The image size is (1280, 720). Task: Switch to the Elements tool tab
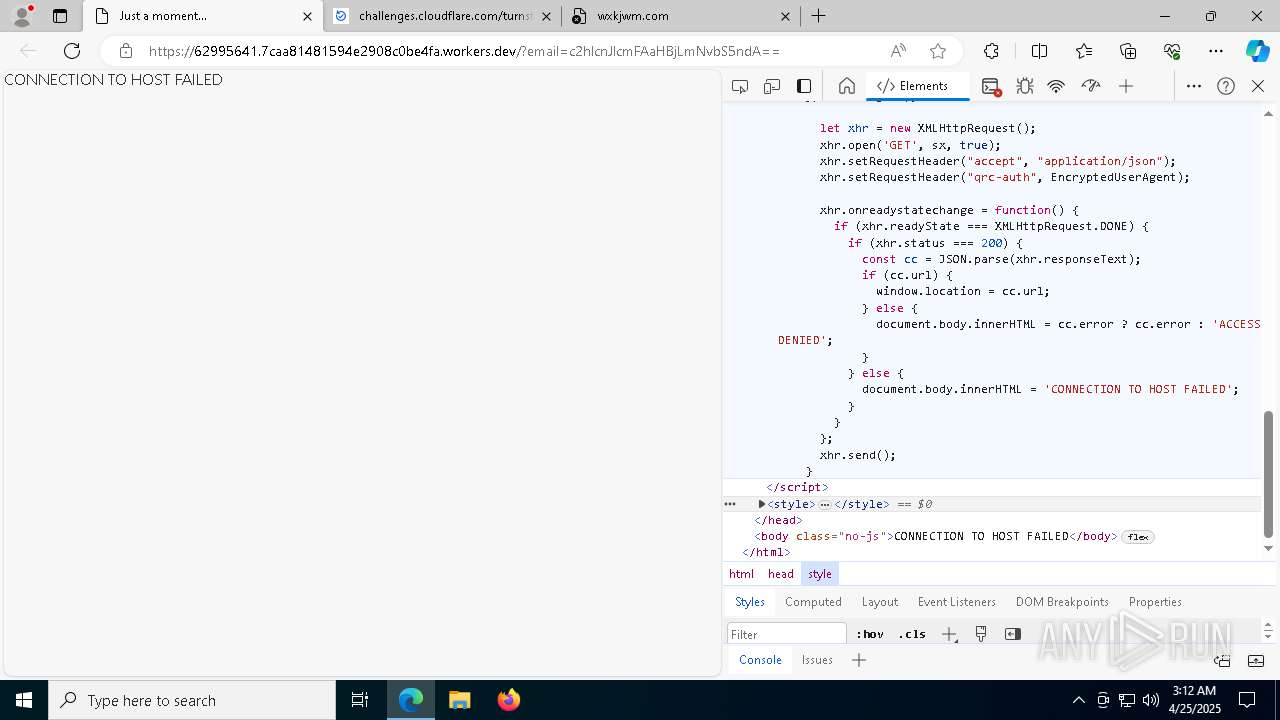coord(917,86)
